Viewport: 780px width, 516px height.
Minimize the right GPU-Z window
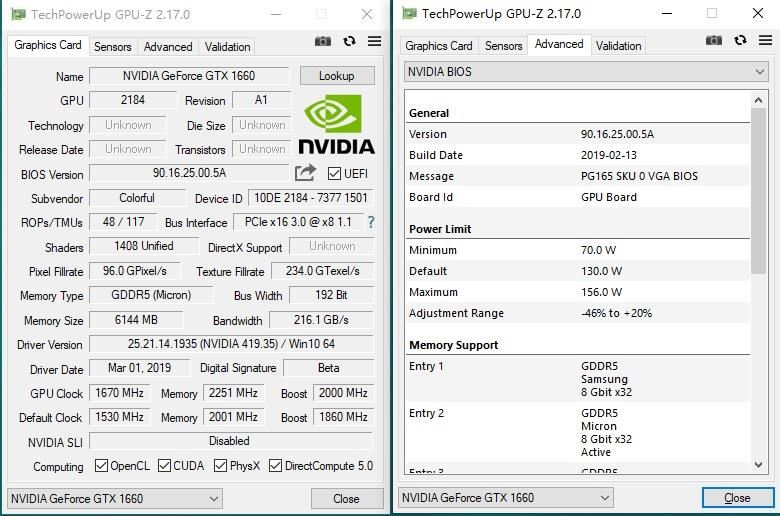point(667,13)
